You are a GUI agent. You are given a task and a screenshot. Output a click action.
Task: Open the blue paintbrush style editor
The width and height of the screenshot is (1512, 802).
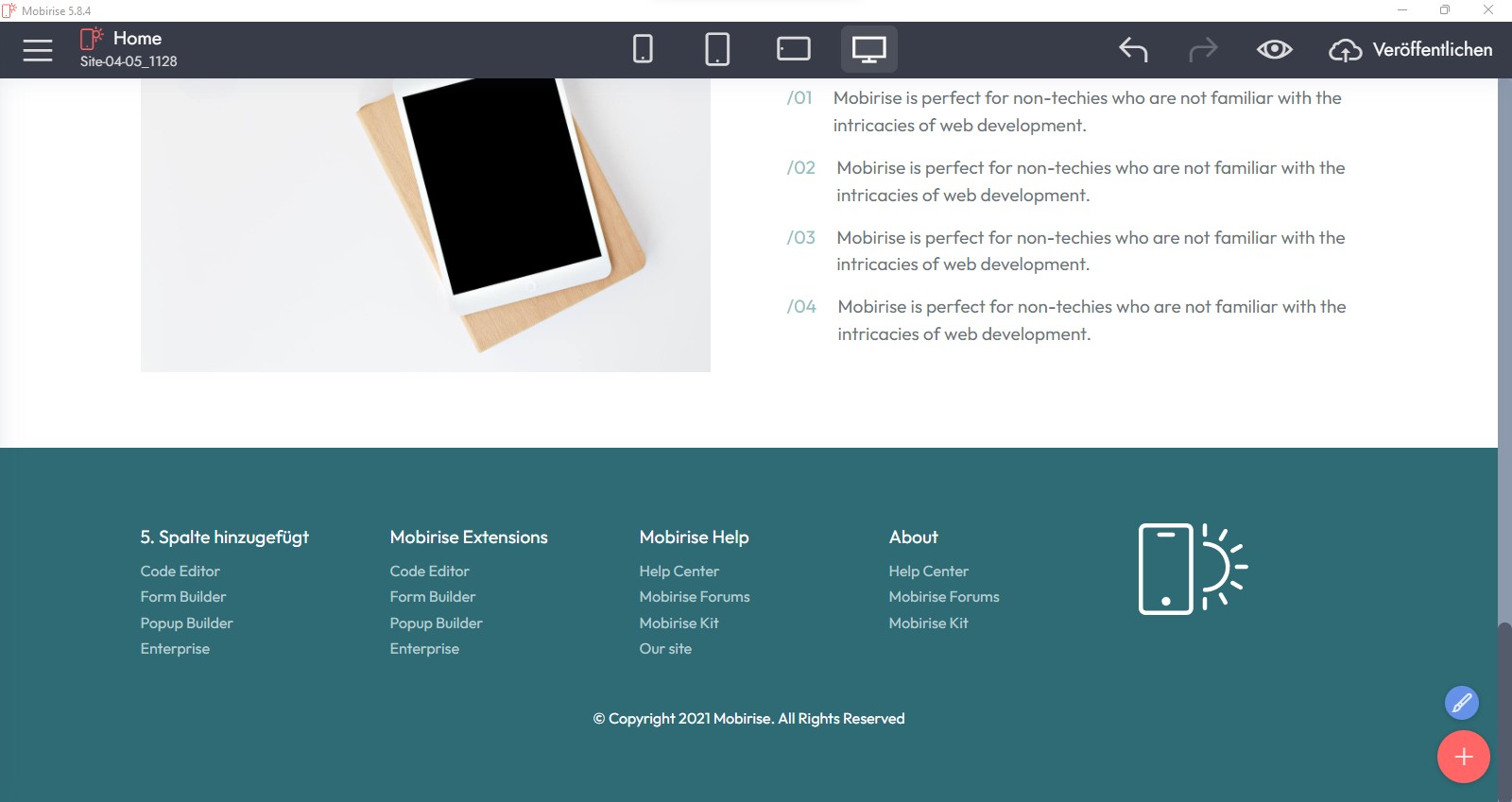click(1461, 703)
